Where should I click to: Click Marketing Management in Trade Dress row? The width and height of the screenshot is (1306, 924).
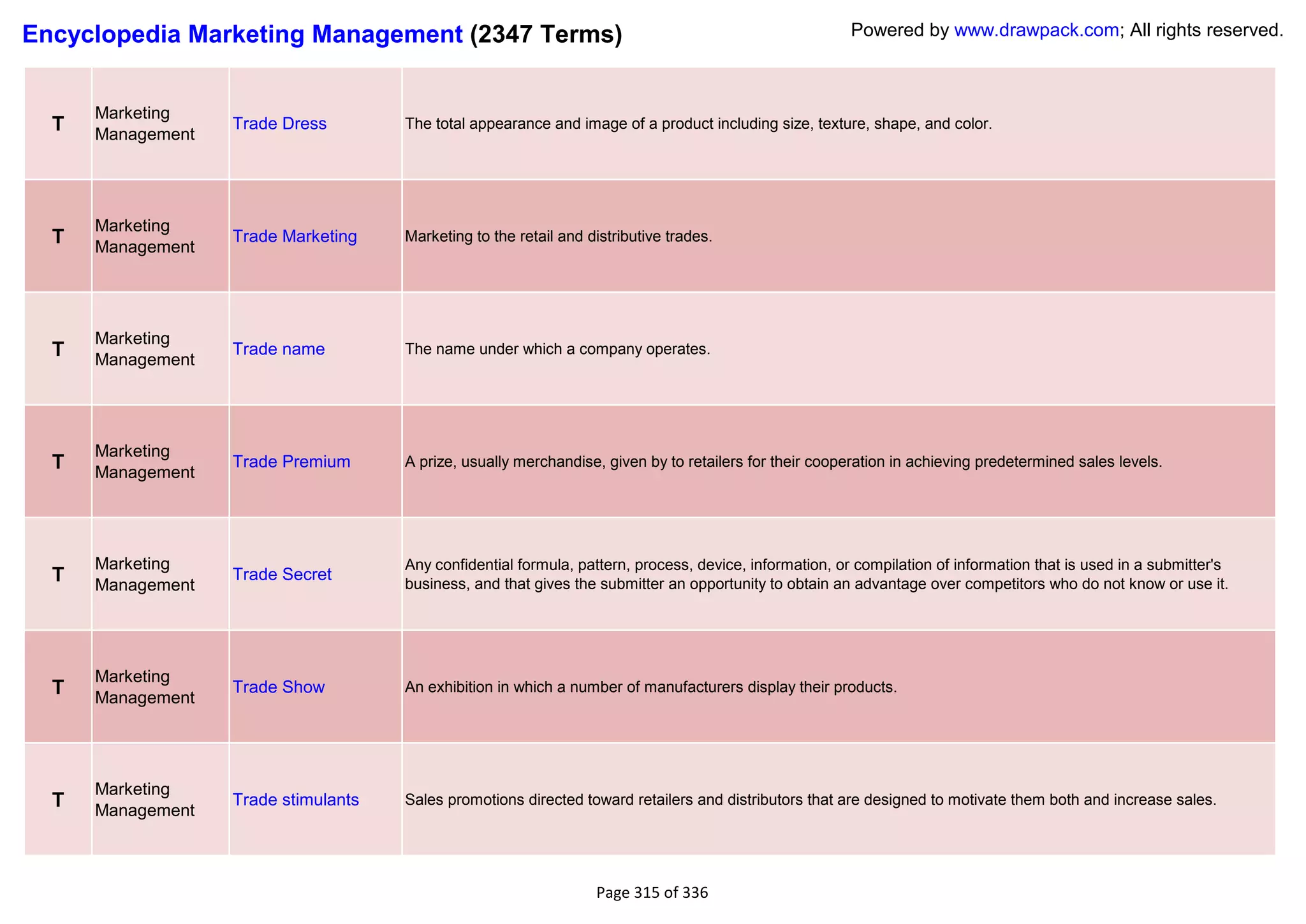click(145, 124)
